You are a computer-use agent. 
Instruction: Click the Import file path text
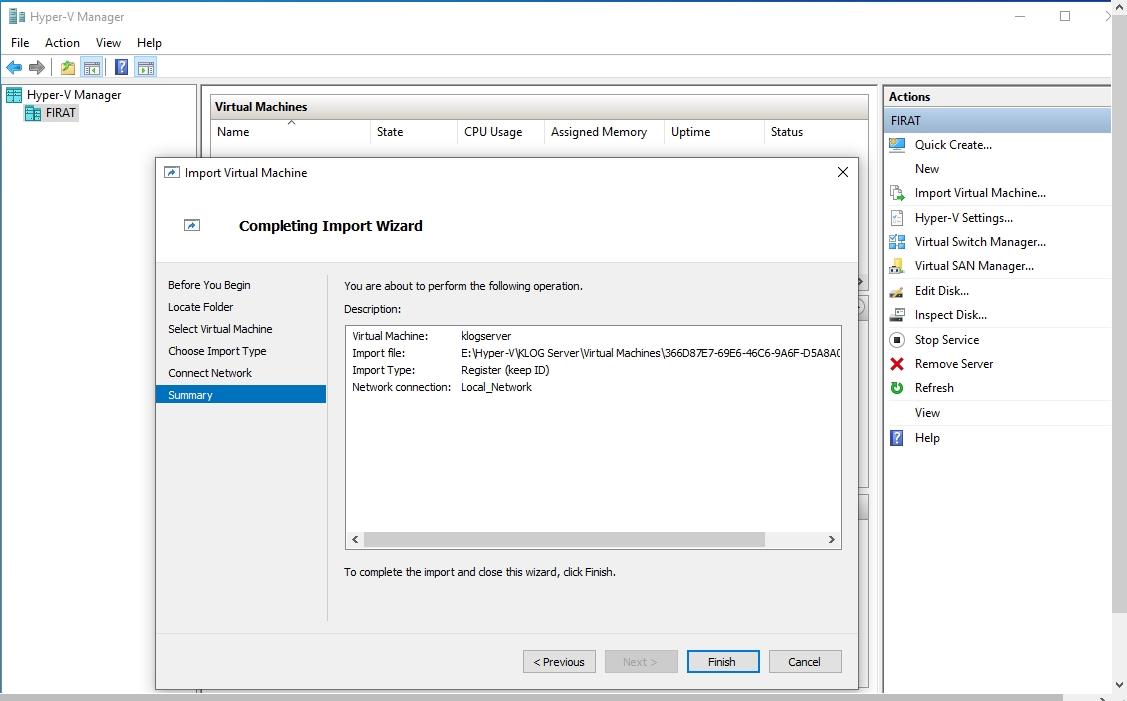(x=650, y=353)
